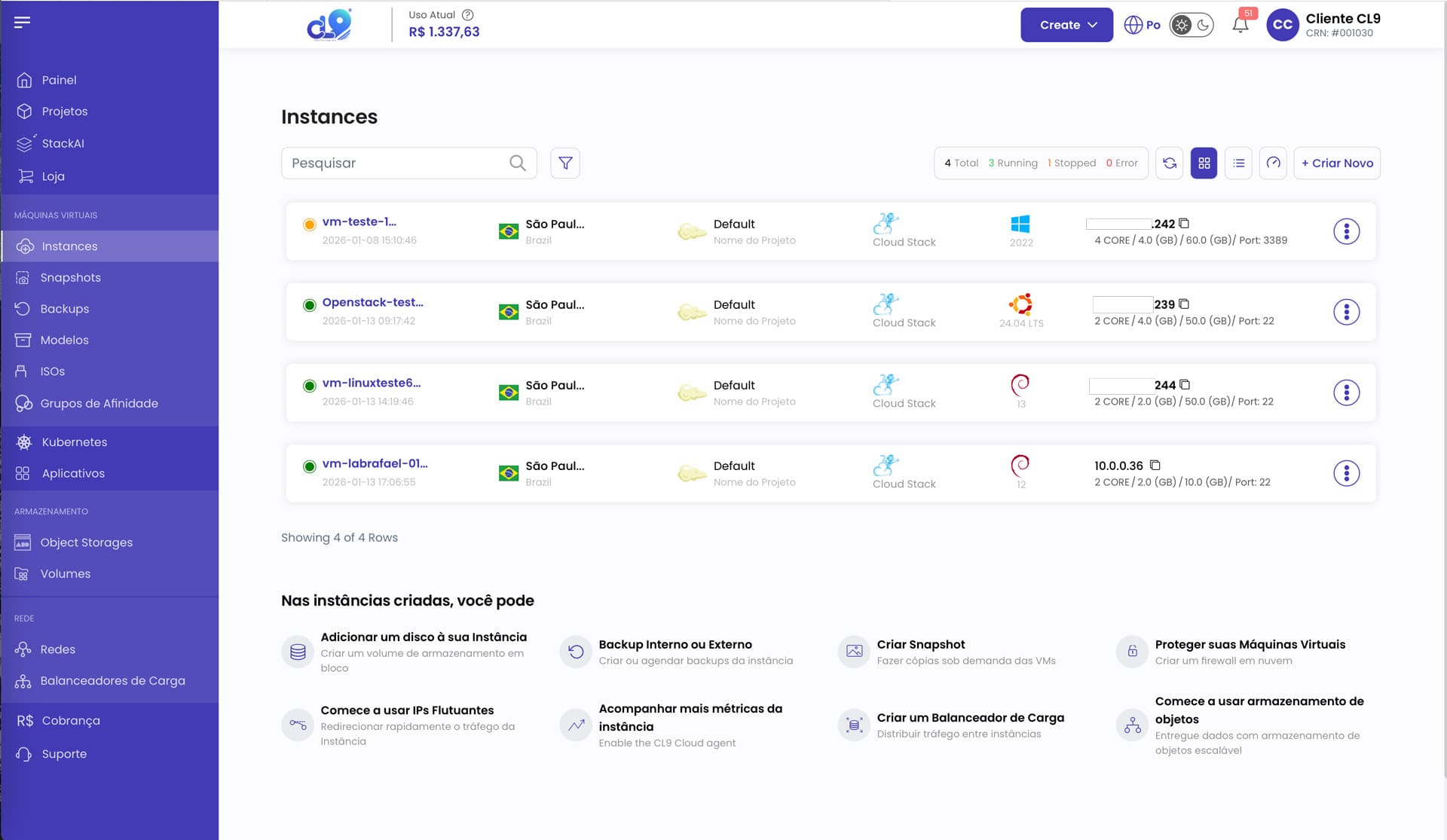Open vm-linuxteste6 instance link
Image resolution: width=1447 pixels, height=840 pixels.
(371, 383)
